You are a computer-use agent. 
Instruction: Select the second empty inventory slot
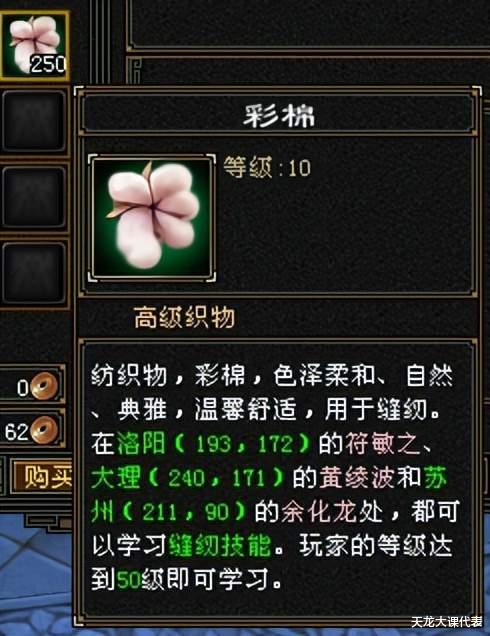(x=34, y=197)
